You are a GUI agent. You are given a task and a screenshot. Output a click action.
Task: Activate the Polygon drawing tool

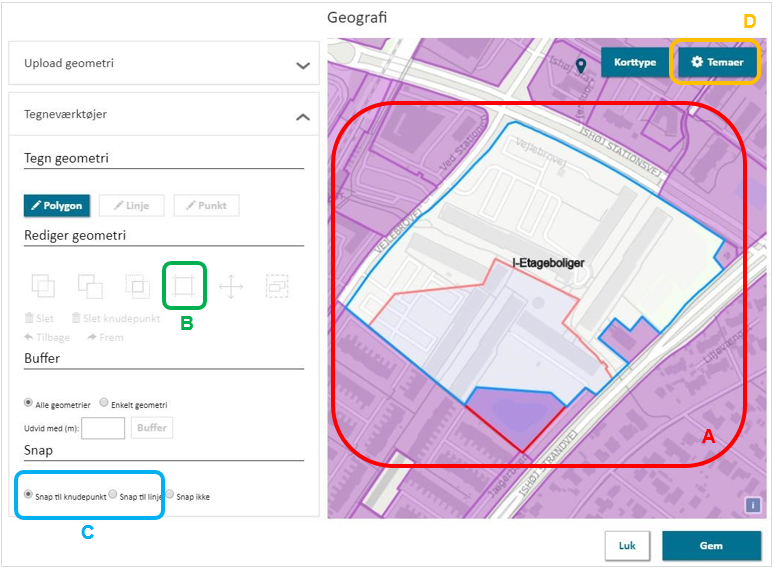tap(57, 205)
